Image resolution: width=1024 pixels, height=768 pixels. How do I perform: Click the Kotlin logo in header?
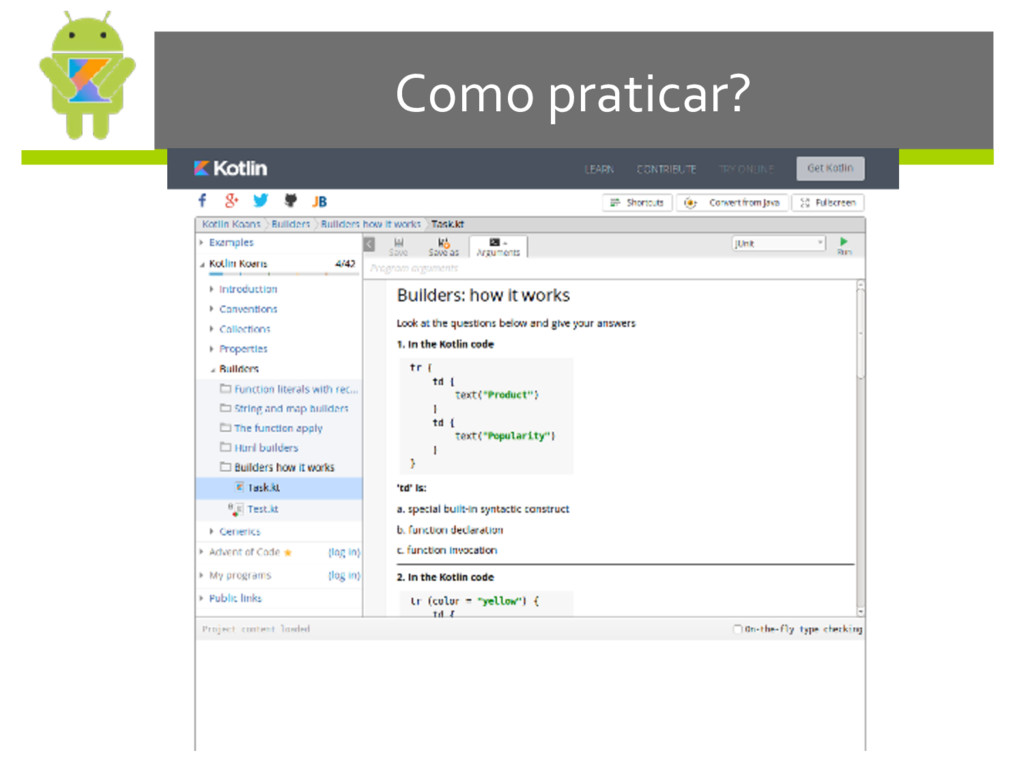(x=231, y=168)
